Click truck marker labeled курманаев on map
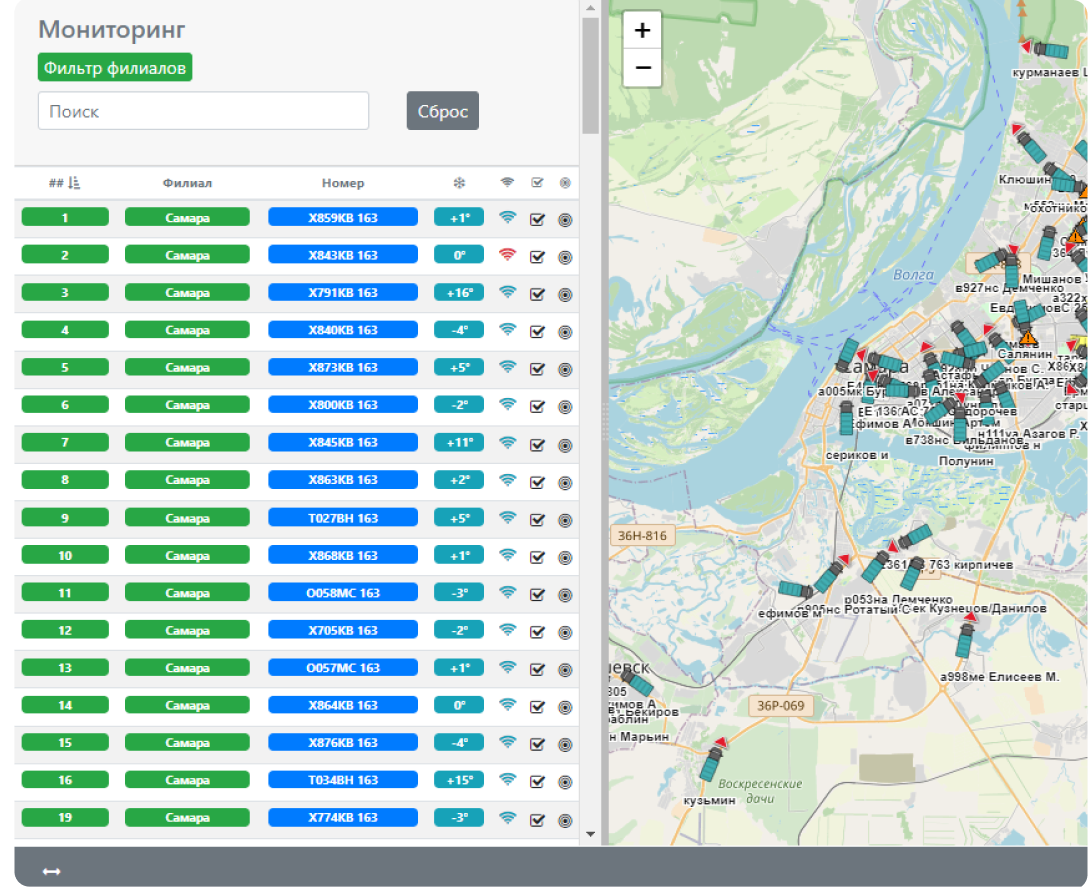This screenshot has width=1088, height=890. pos(1051,51)
